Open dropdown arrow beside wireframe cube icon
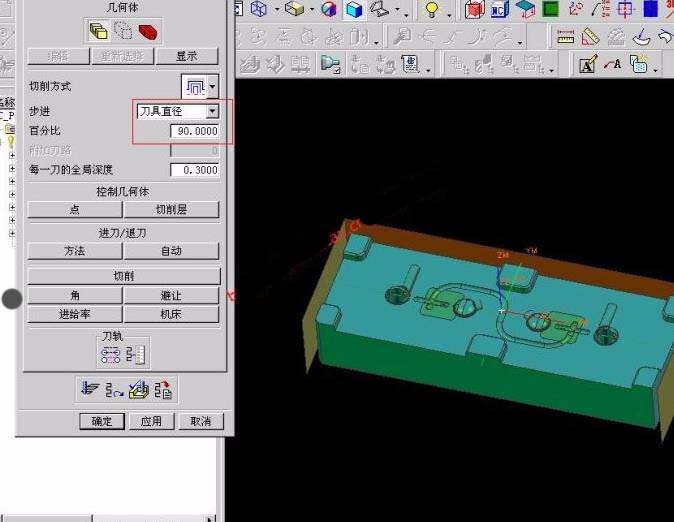The height and width of the screenshot is (522, 674). [277, 9]
